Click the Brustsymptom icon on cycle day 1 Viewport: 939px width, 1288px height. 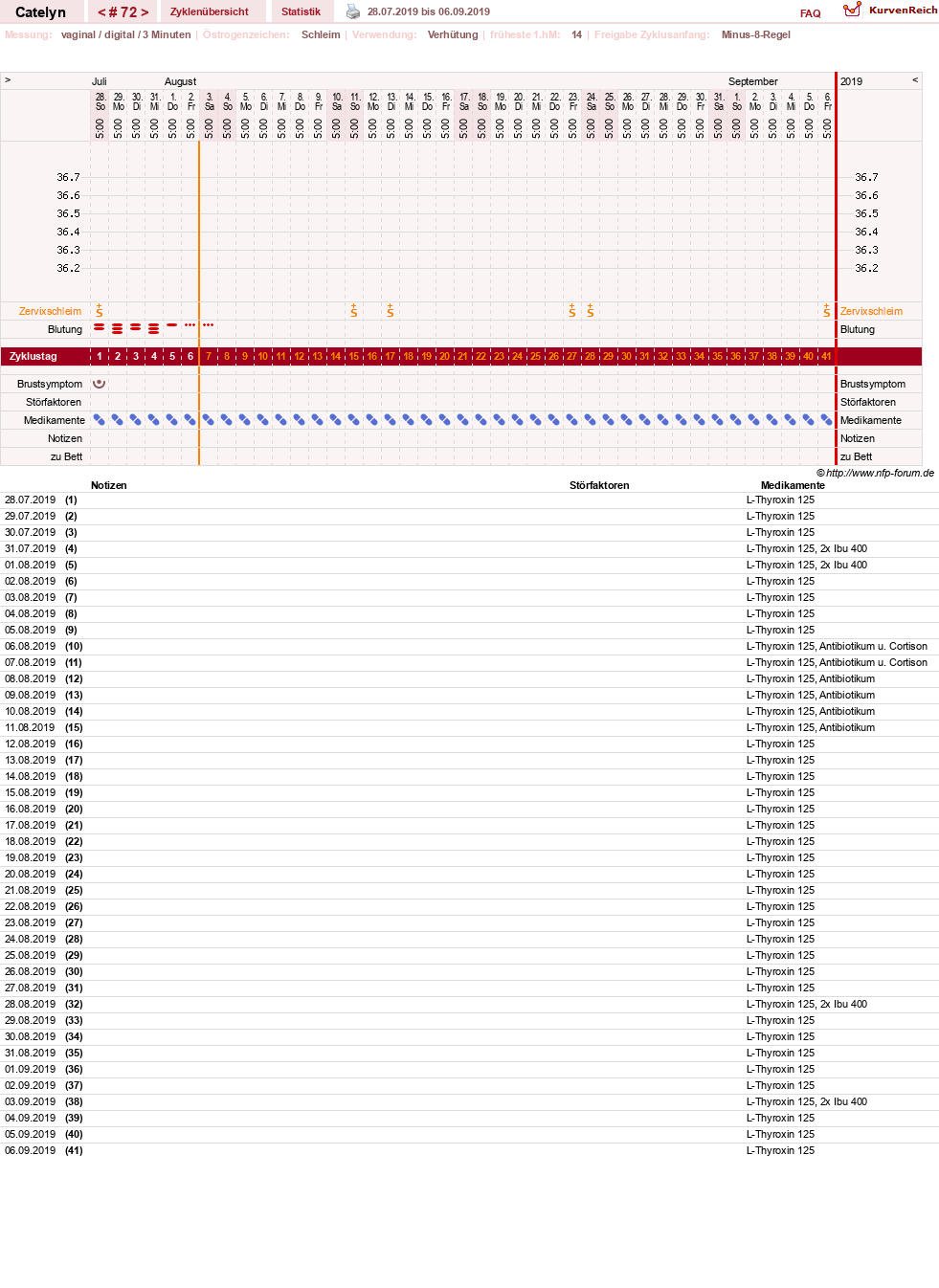coord(100,384)
